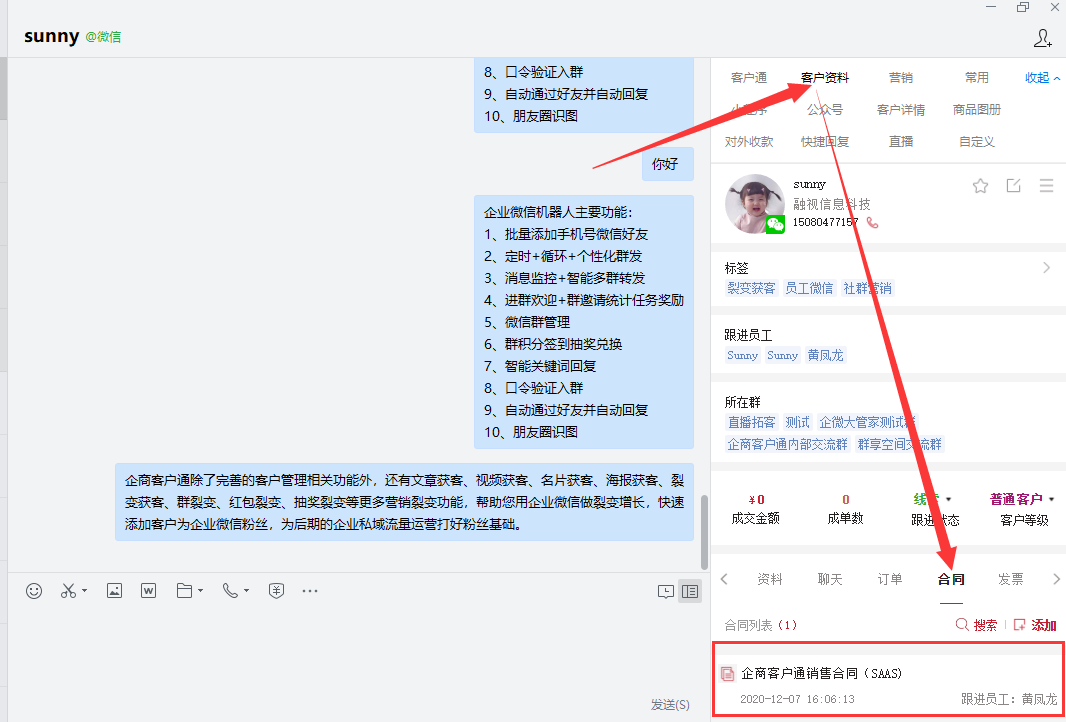The image size is (1066, 722).
Task: Edit customer profile with pencil icon
Action: tap(1014, 185)
